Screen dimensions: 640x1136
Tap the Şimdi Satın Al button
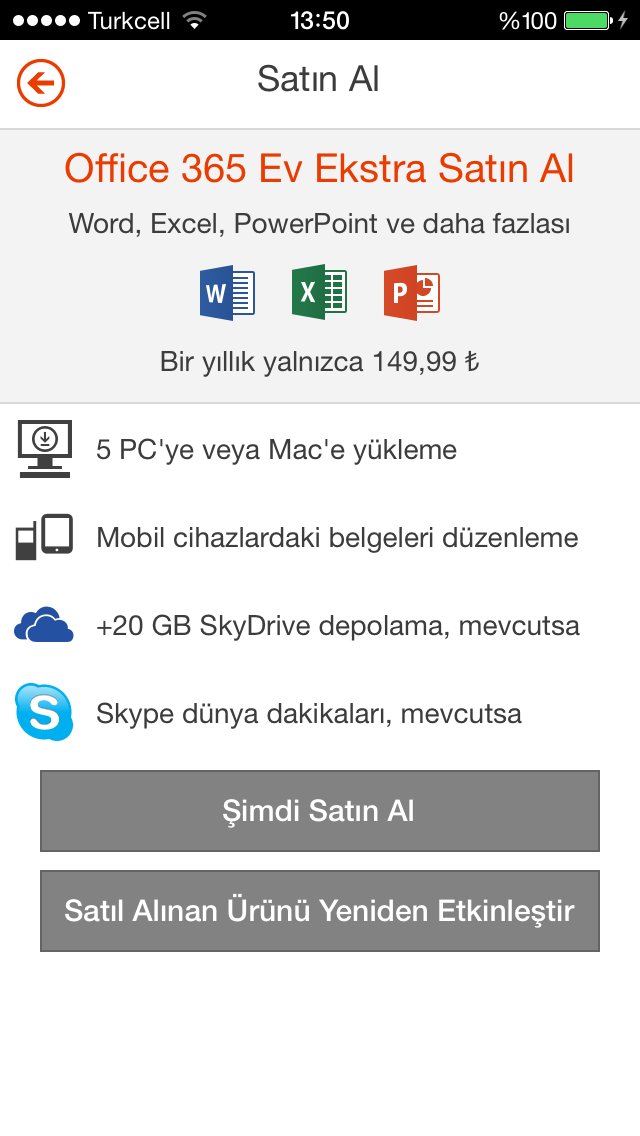coord(320,811)
